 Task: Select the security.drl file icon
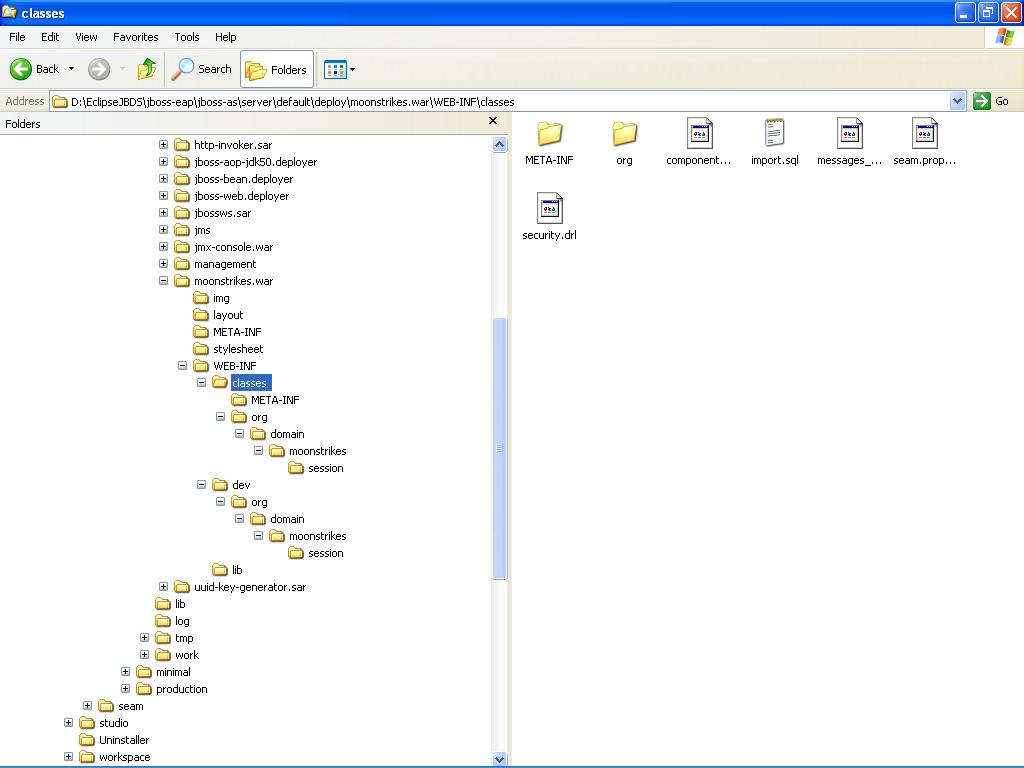point(550,208)
